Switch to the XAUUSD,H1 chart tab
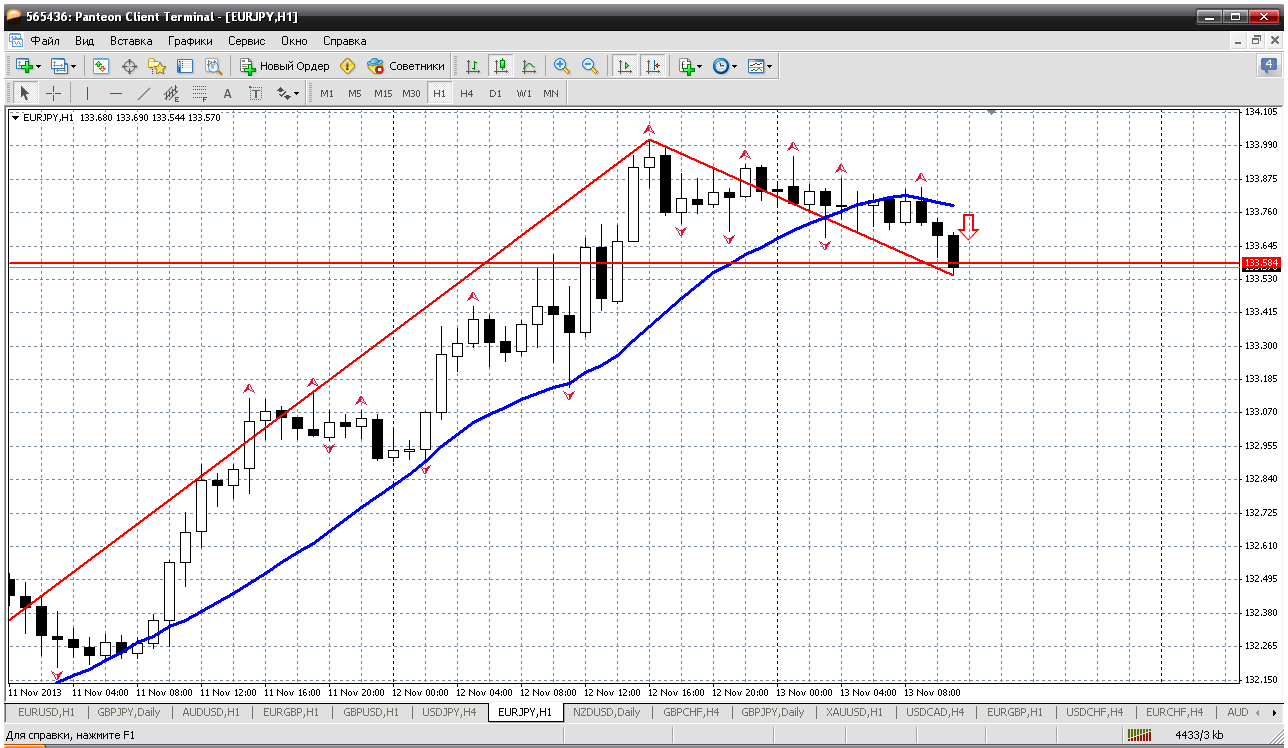Viewport: 1288px width, 748px height. tap(853, 712)
